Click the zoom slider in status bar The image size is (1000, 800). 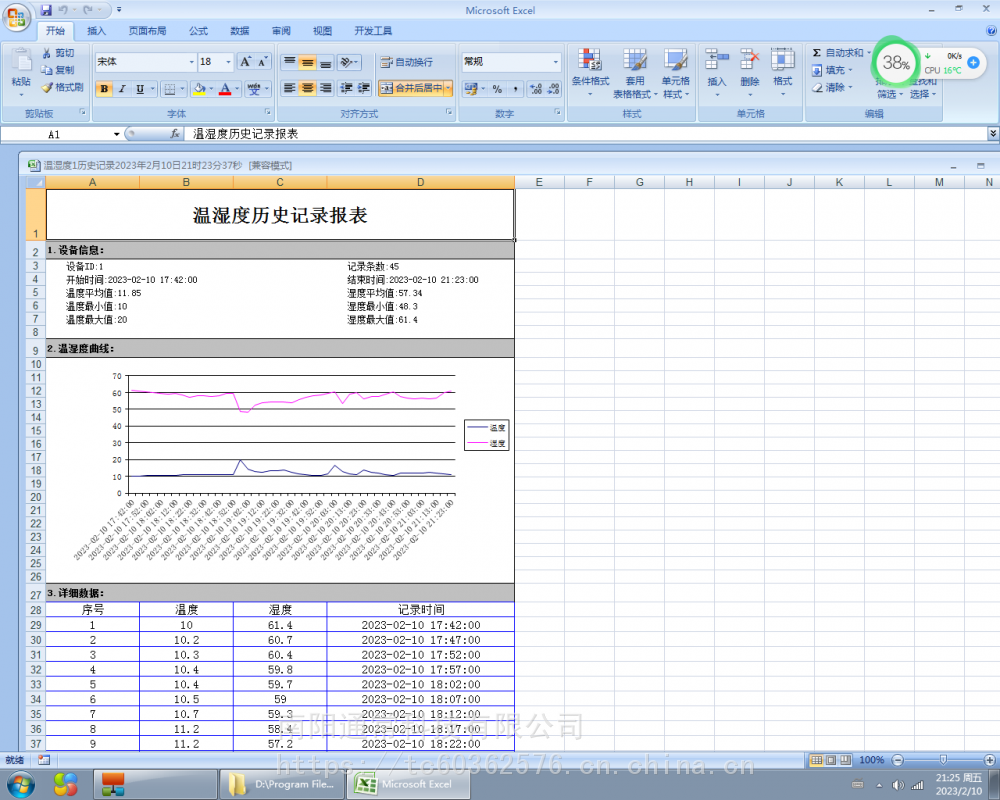(942, 760)
